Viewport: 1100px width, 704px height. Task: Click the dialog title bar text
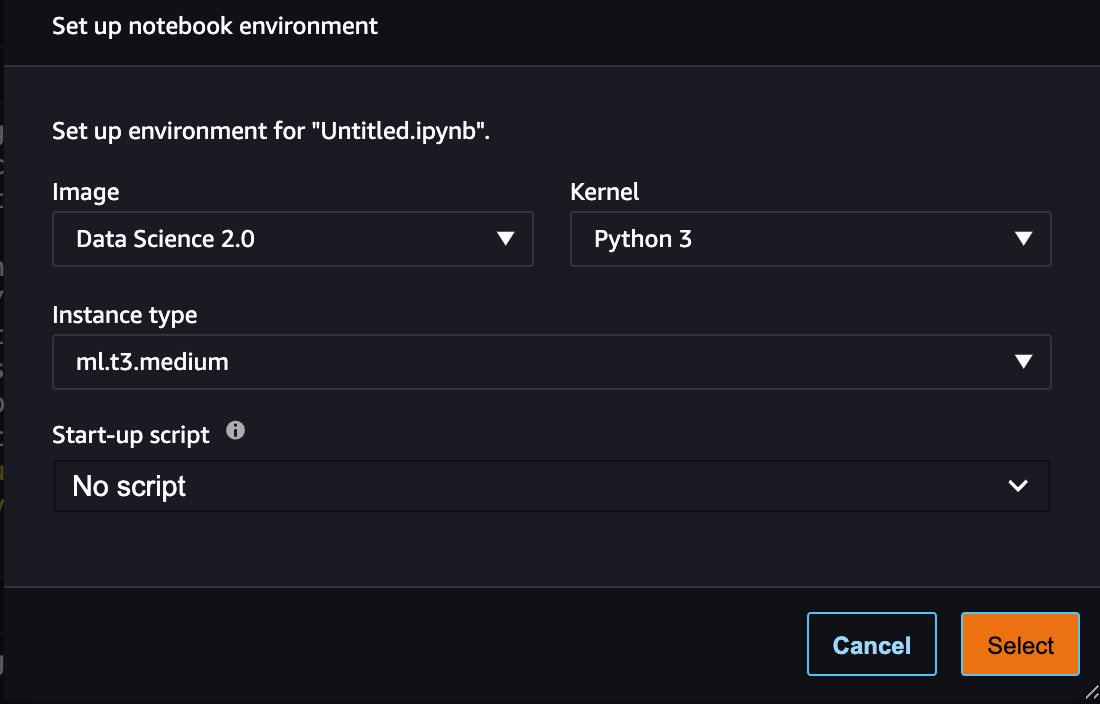click(x=215, y=26)
